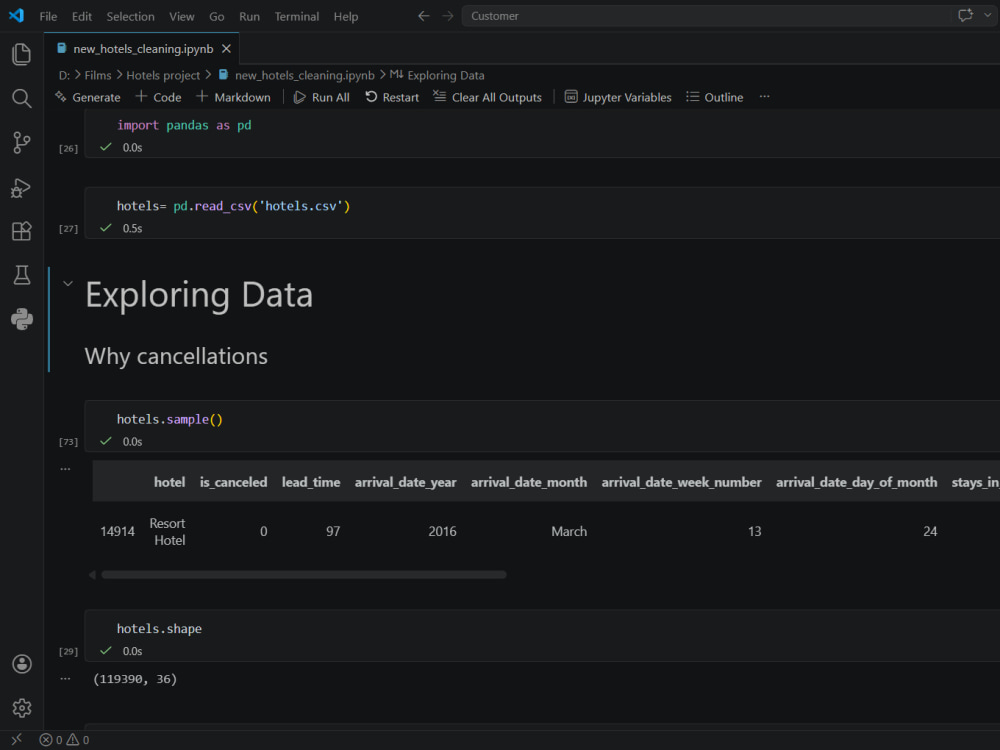Open the Python extension view
The width and height of the screenshot is (1000, 750).
coord(22,319)
